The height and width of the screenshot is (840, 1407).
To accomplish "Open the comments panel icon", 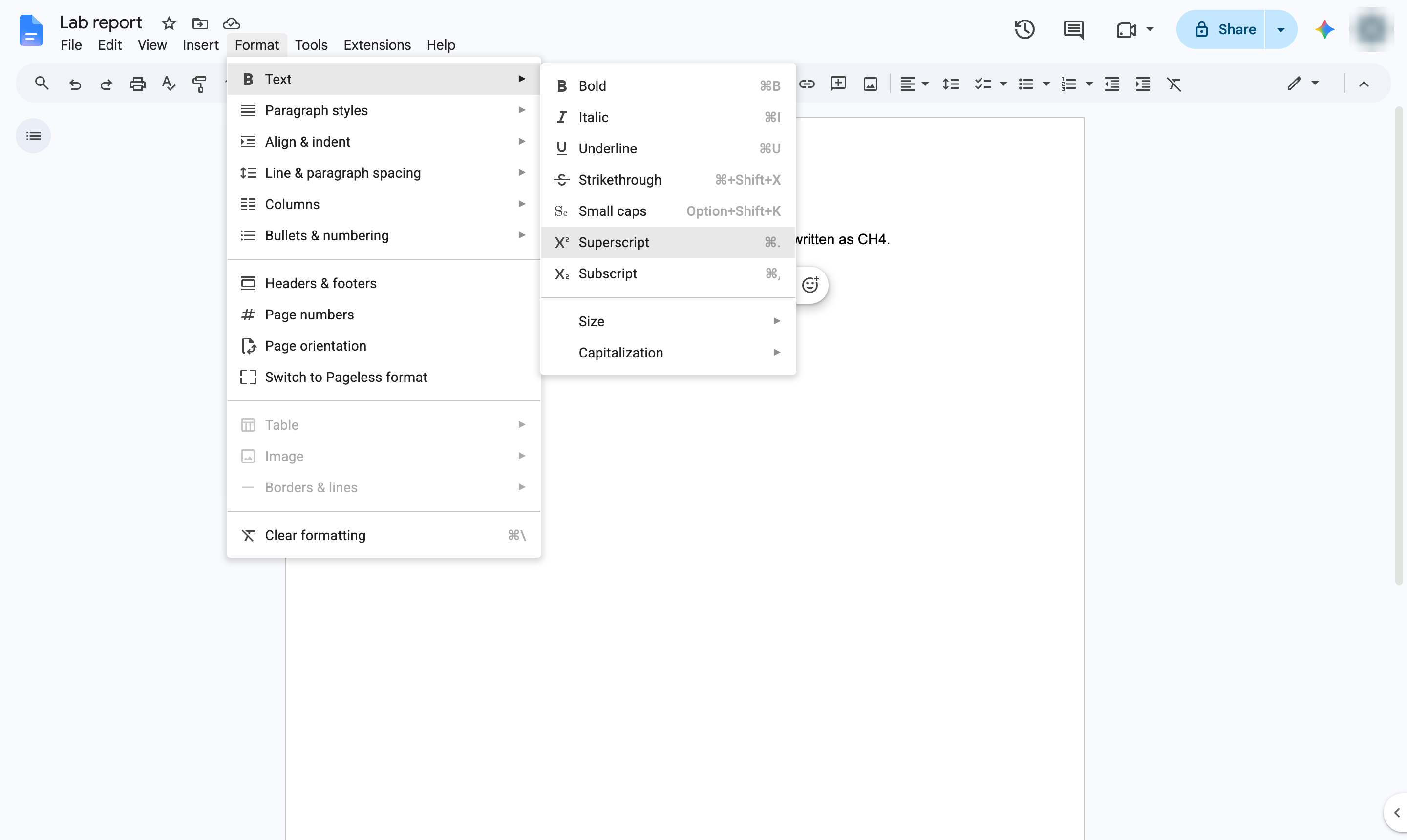I will (x=1073, y=29).
